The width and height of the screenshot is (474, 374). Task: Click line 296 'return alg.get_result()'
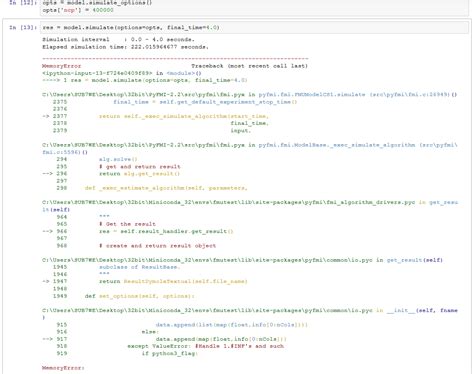click(111, 174)
